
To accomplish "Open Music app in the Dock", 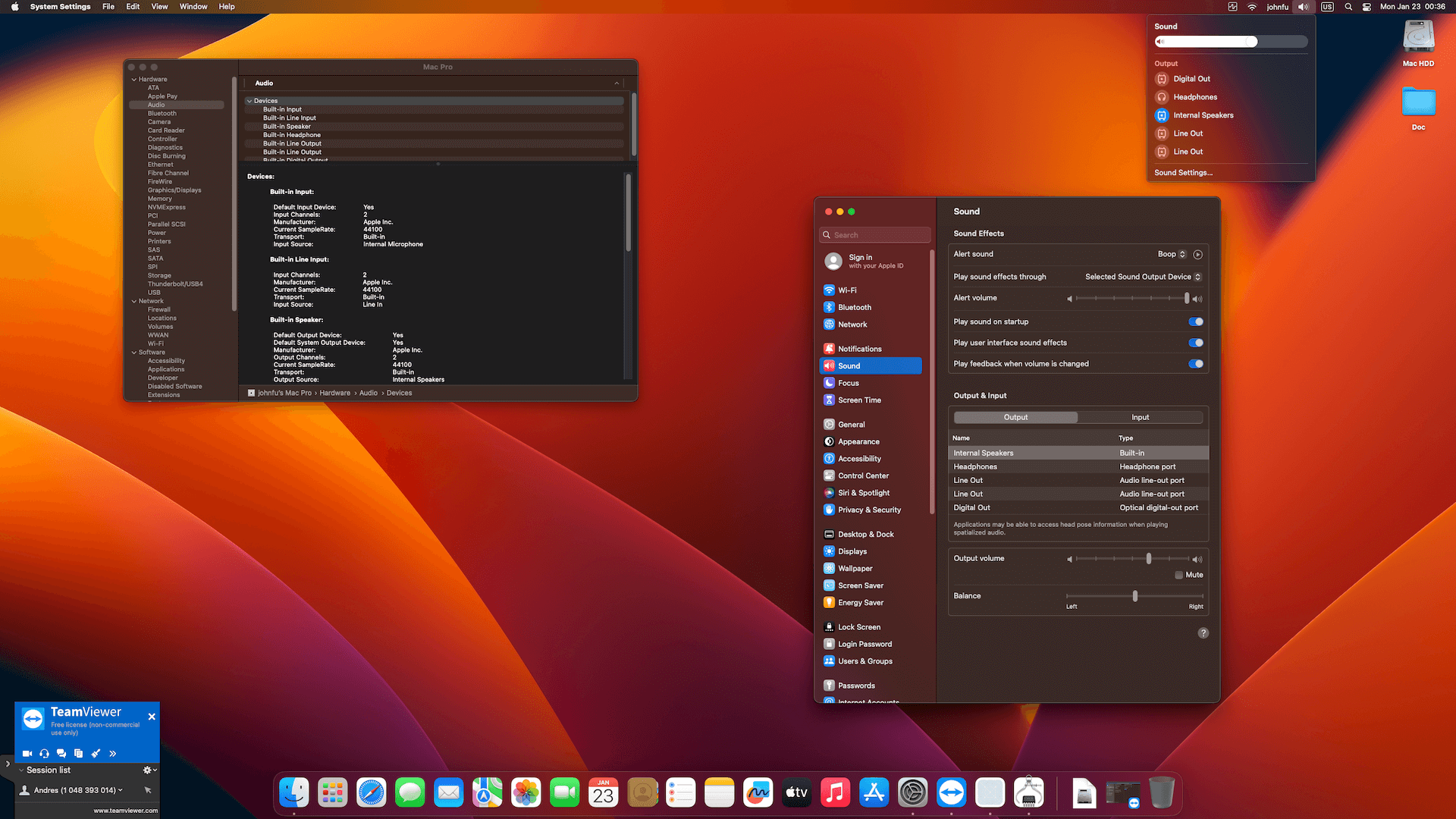I will pyautogui.click(x=836, y=793).
